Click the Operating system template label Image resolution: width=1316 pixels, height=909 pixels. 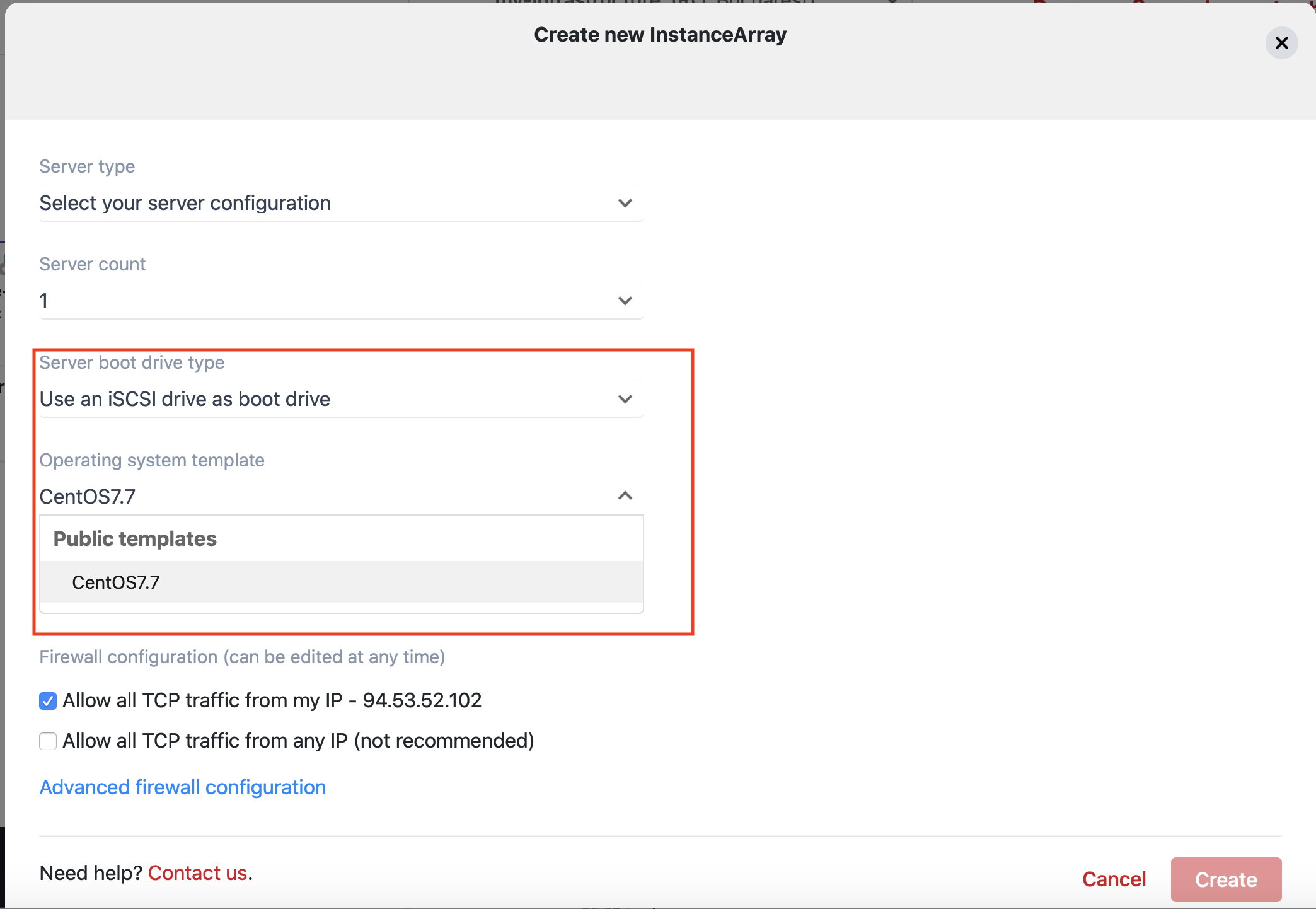pos(152,460)
